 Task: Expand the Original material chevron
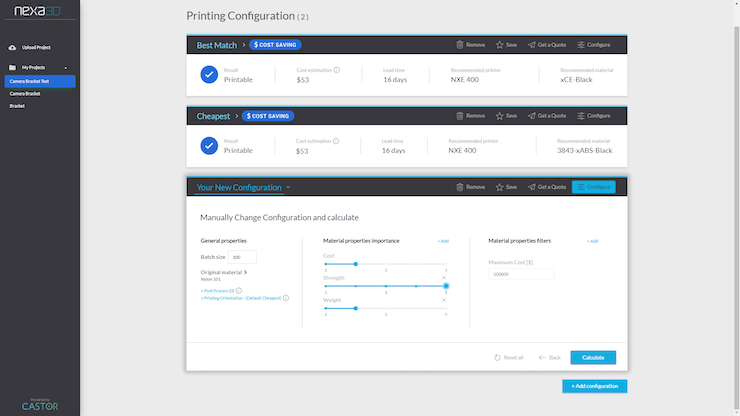coord(245,272)
